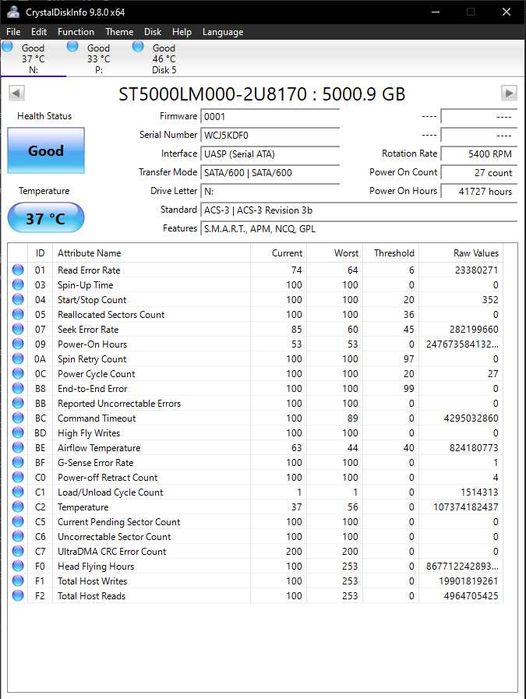Click the Serial Number field
Viewport: 526px width, 699px height.
270,135
